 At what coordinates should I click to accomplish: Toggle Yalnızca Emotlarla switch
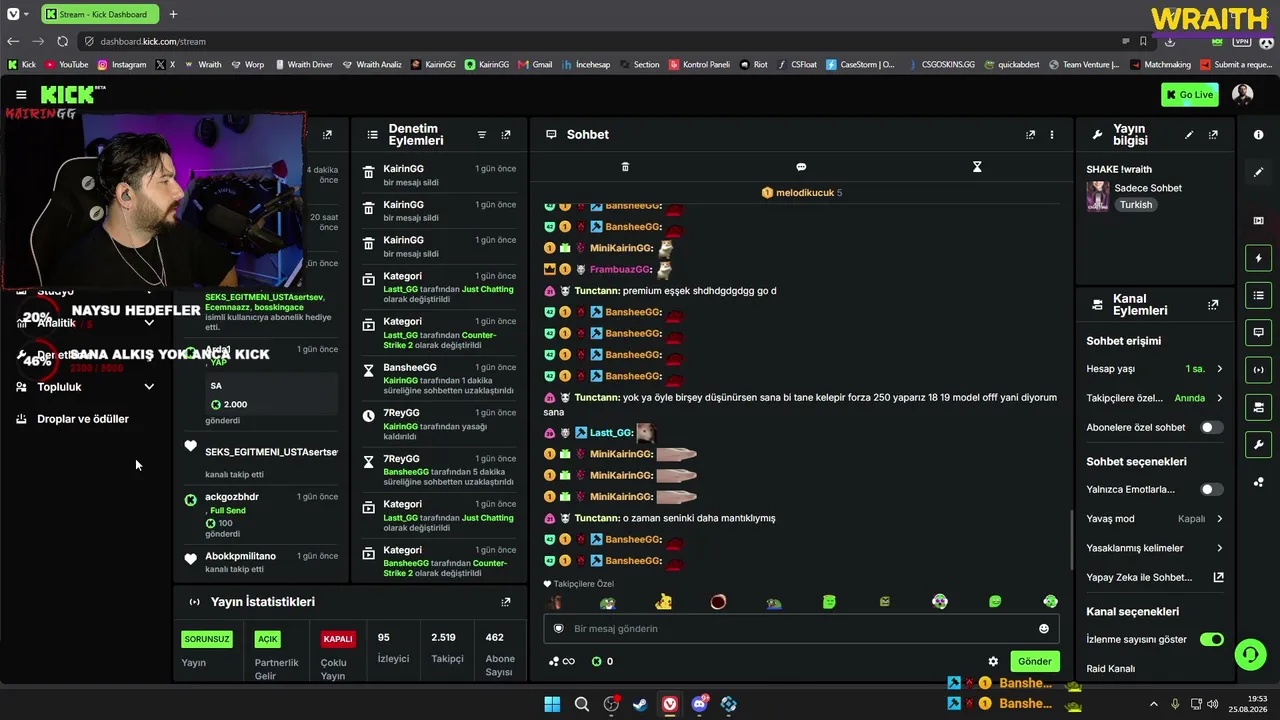click(1211, 489)
